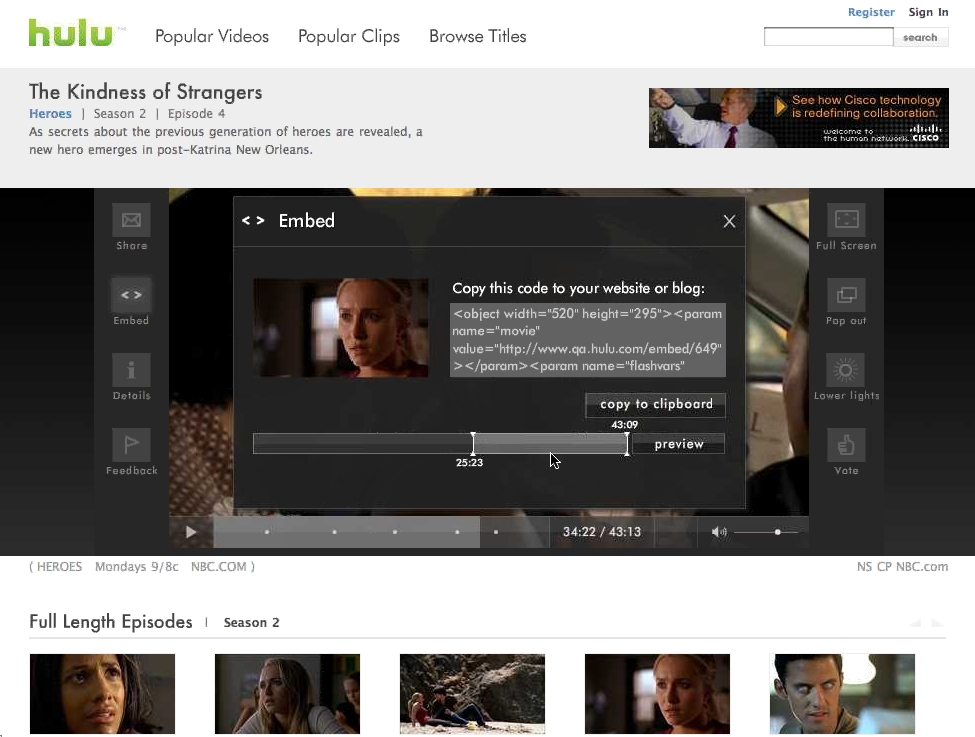Jump to the first chapter dot on the seek bar

pos(267,532)
